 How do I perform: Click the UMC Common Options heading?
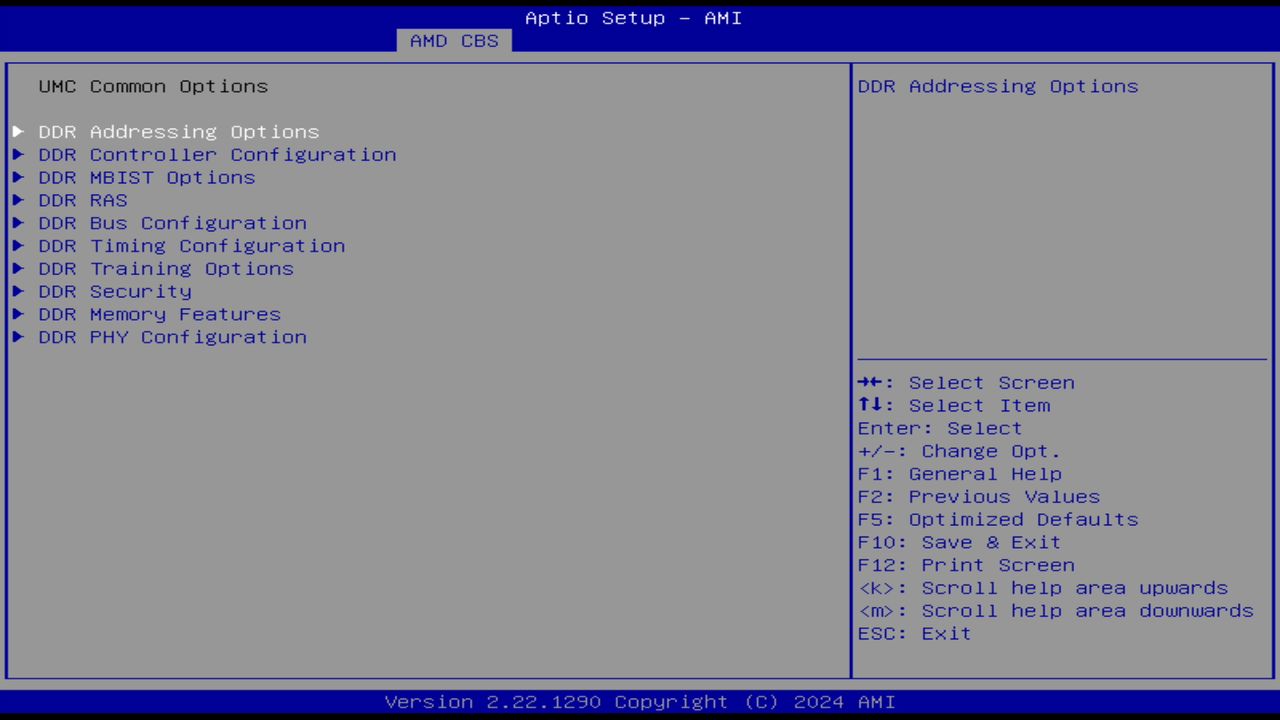coord(153,86)
